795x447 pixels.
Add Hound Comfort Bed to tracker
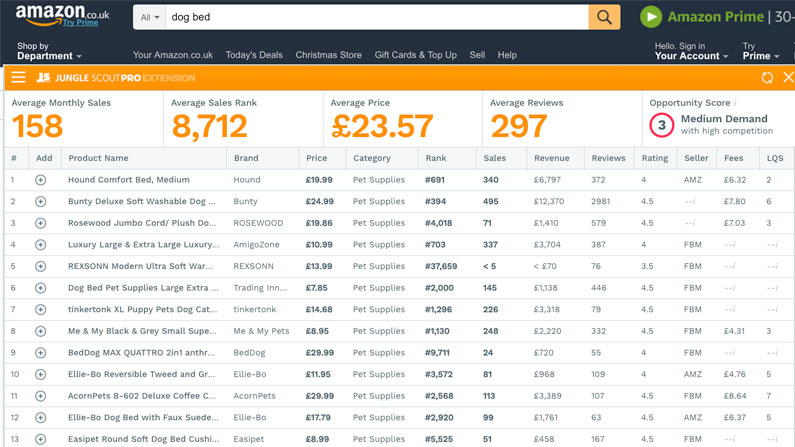click(x=41, y=180)
